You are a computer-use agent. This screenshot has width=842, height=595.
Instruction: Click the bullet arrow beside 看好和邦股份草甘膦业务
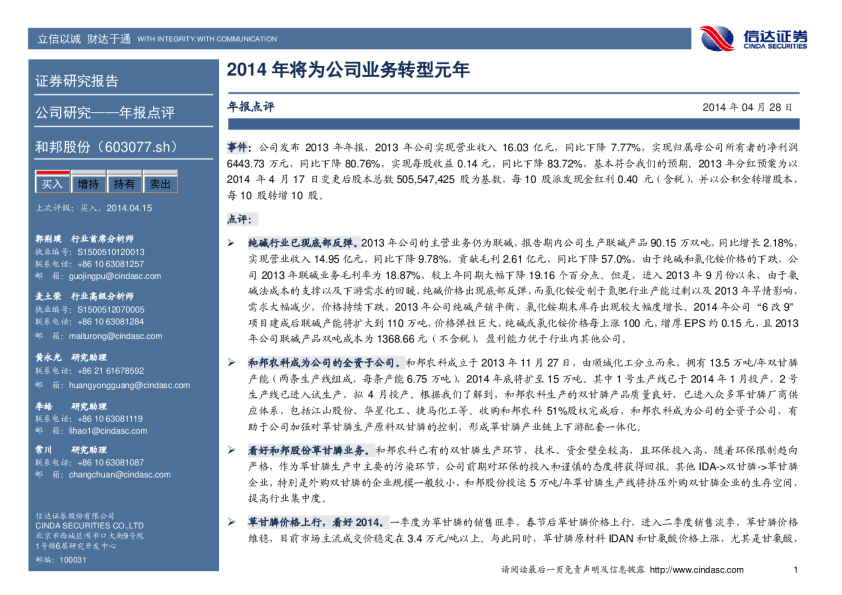pos(231,451)
